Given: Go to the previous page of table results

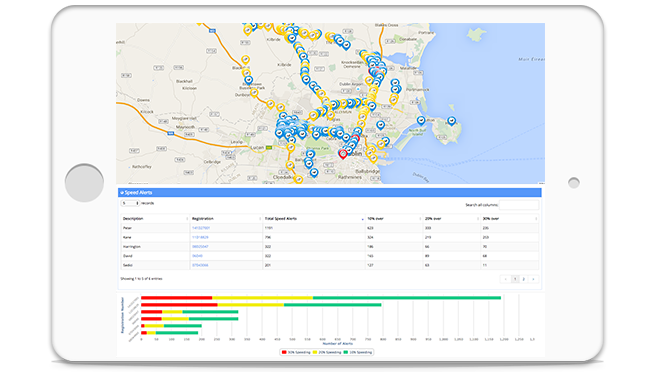Looking at the screenshot, I should pyautogui.click(x=506, y=279).
